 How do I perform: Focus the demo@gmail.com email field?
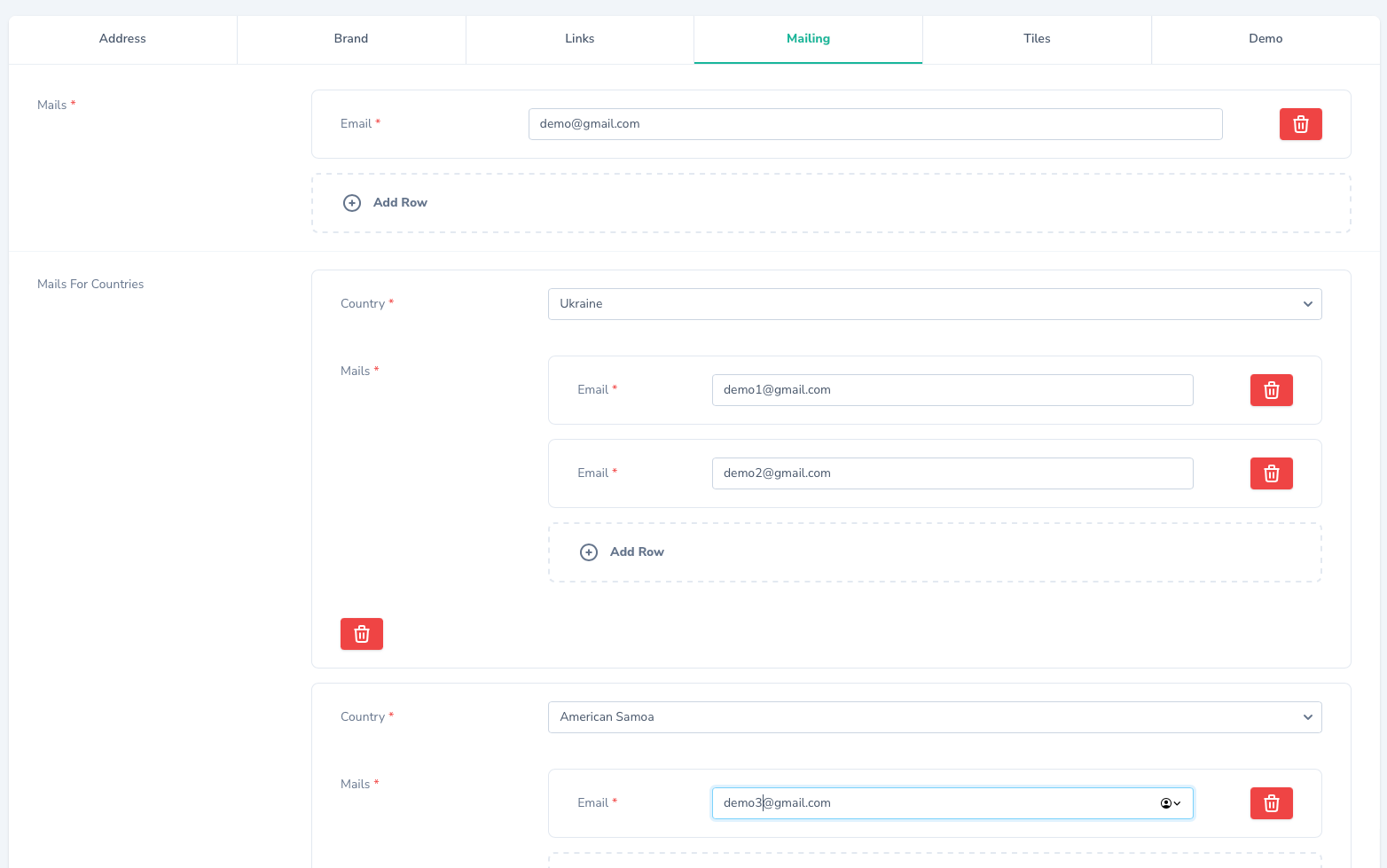pos(875,124)
